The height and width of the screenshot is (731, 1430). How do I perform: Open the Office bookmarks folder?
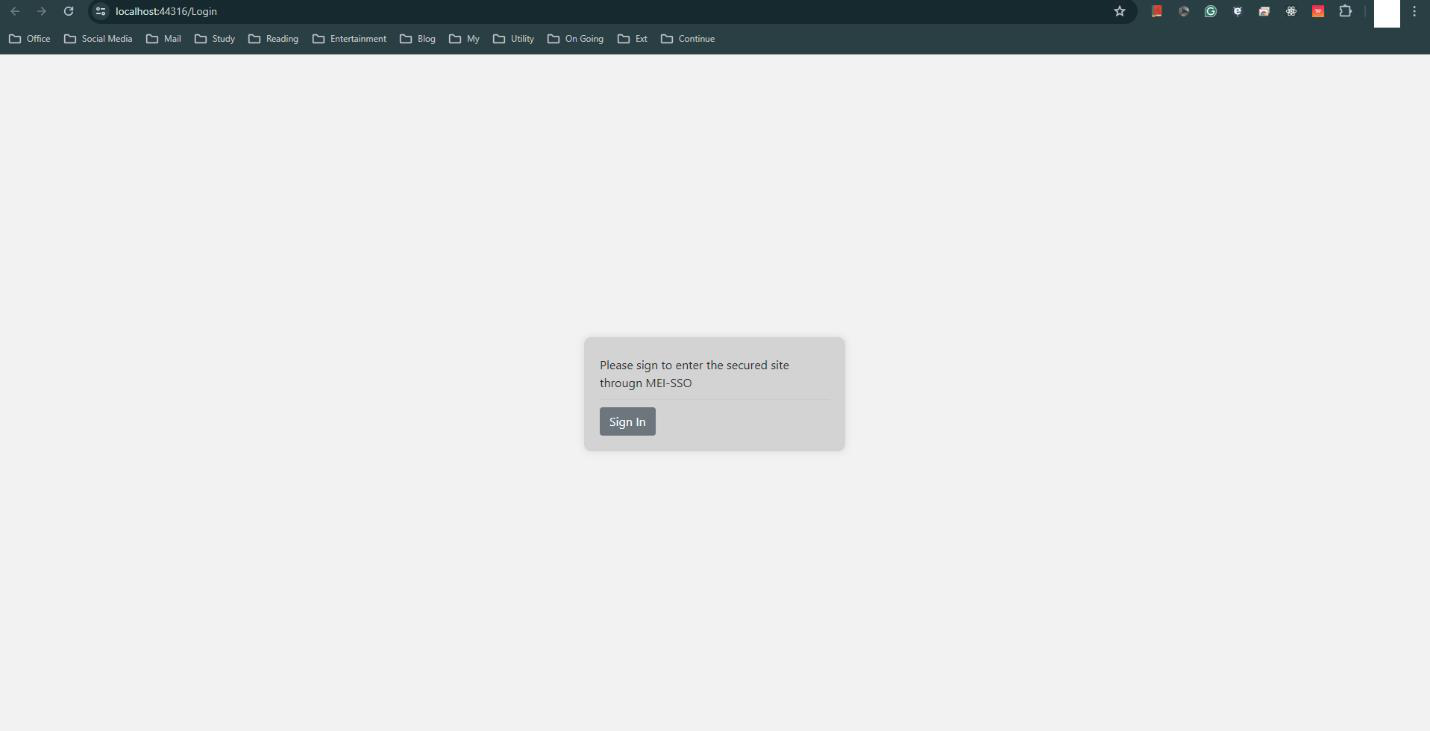coord(30,39)
